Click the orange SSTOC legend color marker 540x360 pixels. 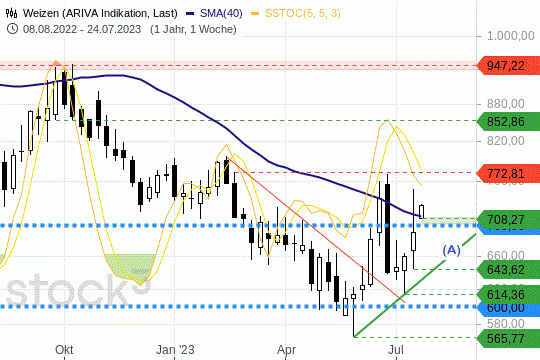coord(255,14)
